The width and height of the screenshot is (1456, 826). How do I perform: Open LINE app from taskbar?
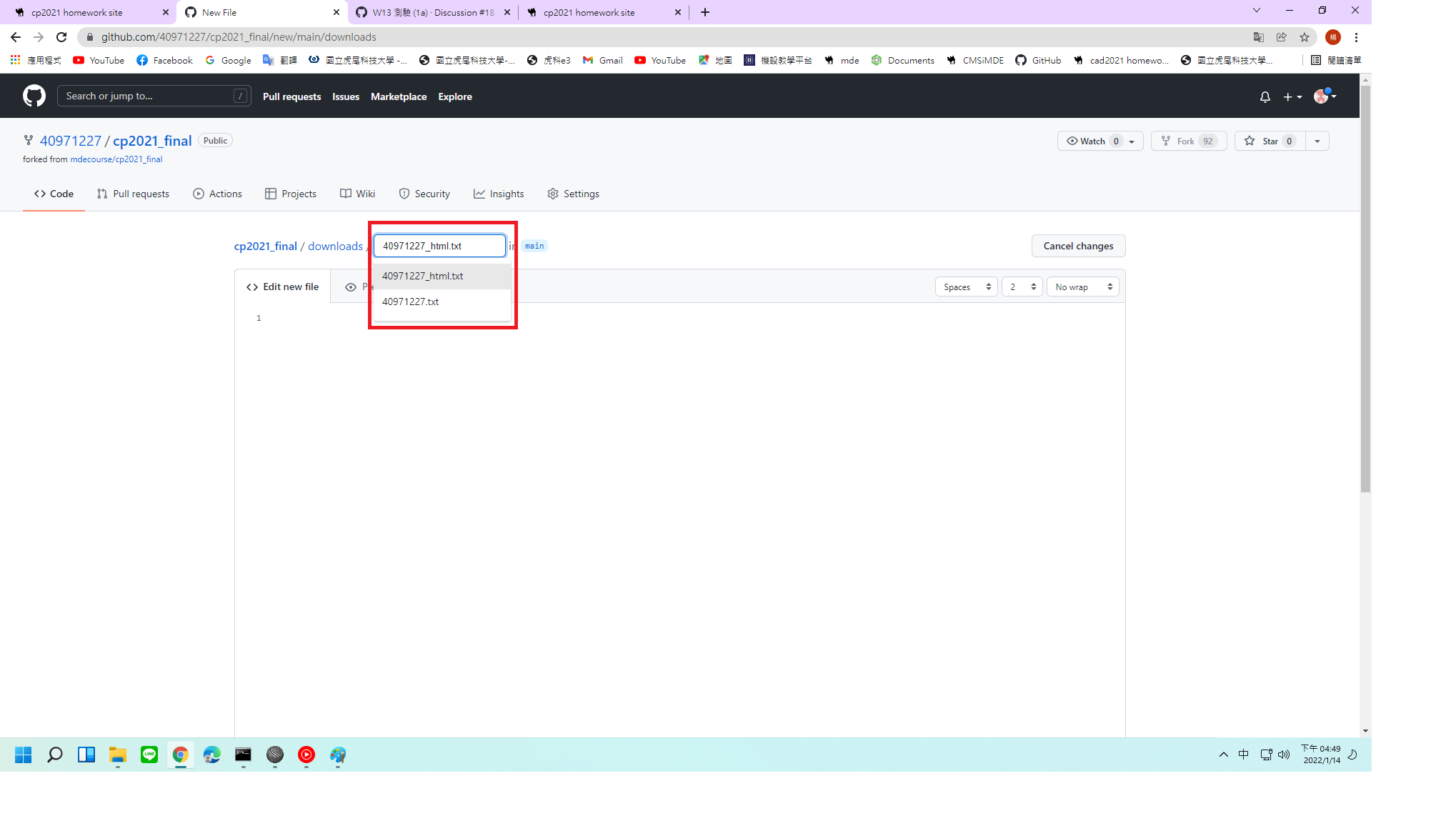[x=149, y=755]
